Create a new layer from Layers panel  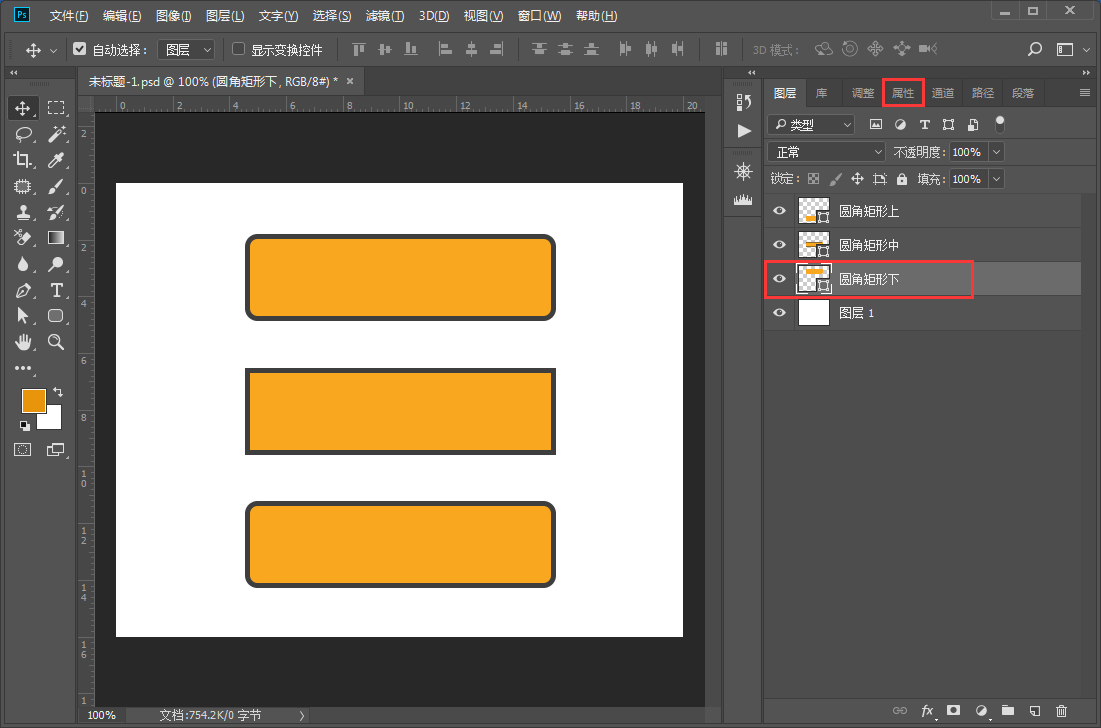pos(1035,710)
